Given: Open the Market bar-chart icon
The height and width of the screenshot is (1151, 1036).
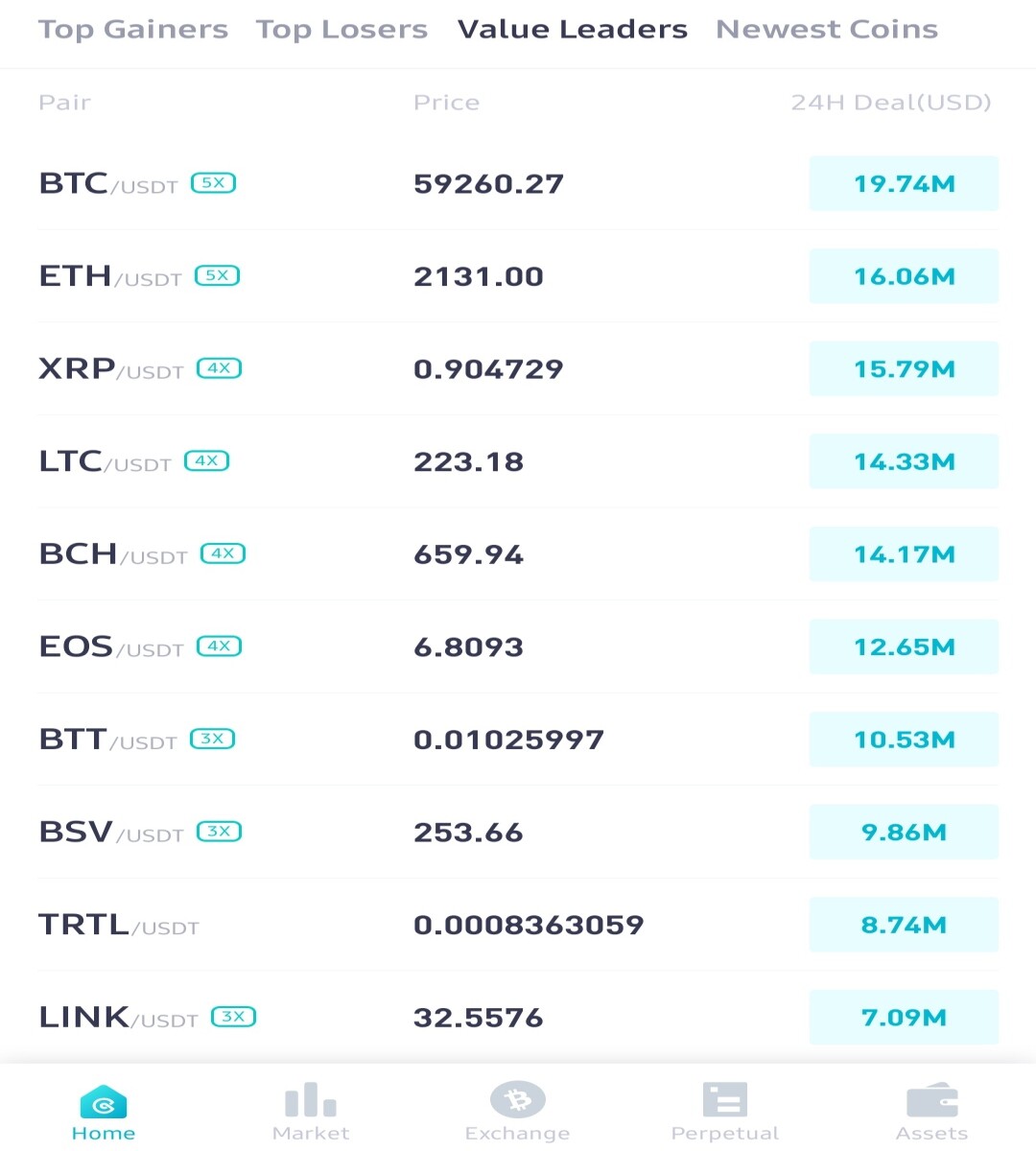Looking at the screenshot, I should 311,1099.
